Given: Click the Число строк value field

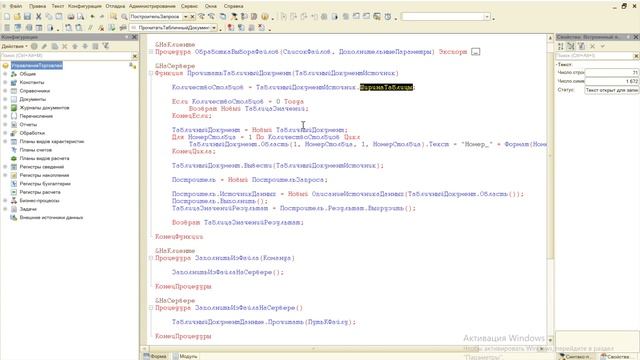Looking at the screenshot, I should [x=611, y=73].
